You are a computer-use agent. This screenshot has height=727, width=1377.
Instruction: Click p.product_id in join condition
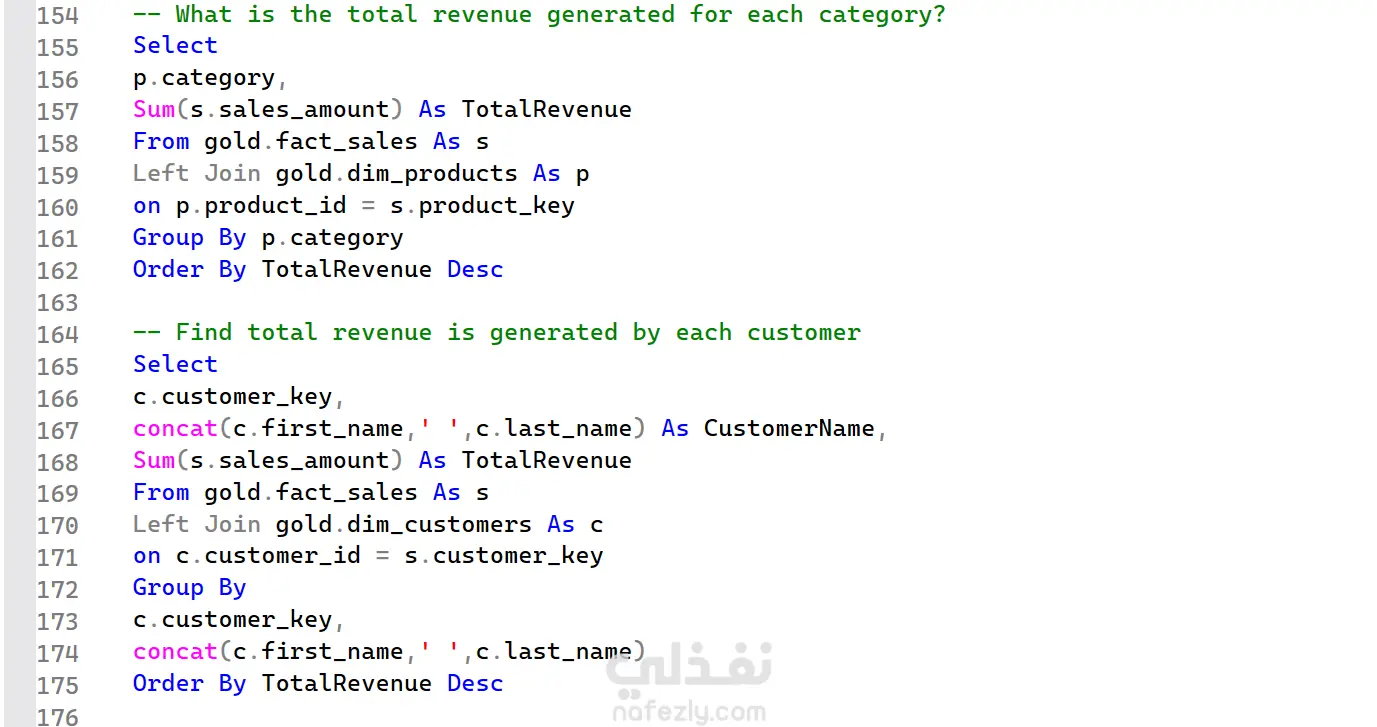[x=261, y=206]
